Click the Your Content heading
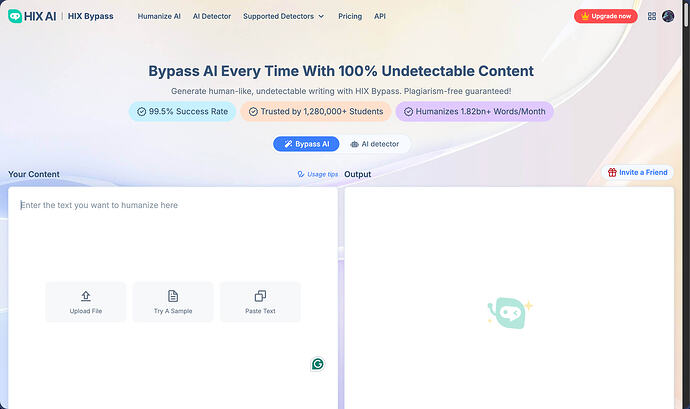This screenshot has width=690, height=409. pos(34,174)
